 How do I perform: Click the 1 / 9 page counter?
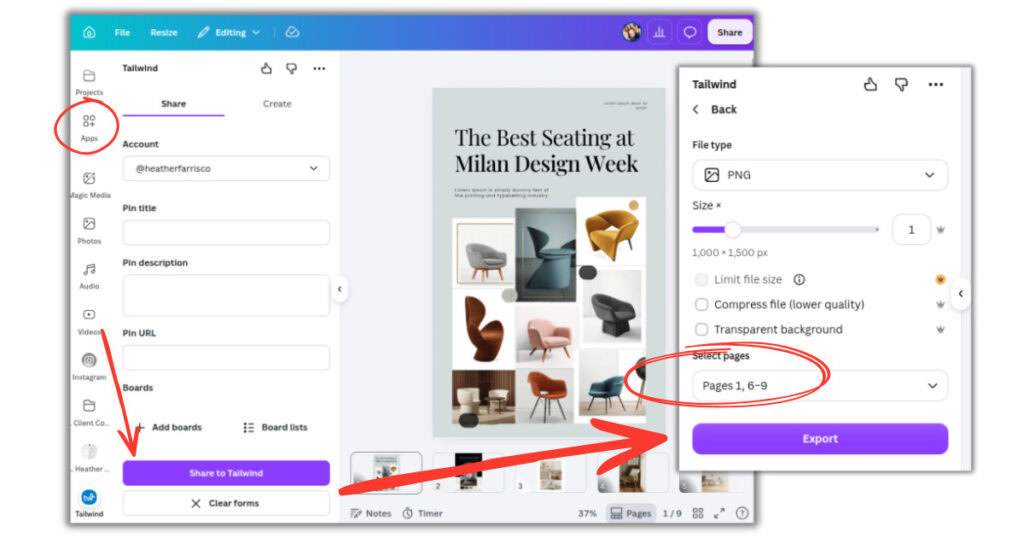(672, 513)
